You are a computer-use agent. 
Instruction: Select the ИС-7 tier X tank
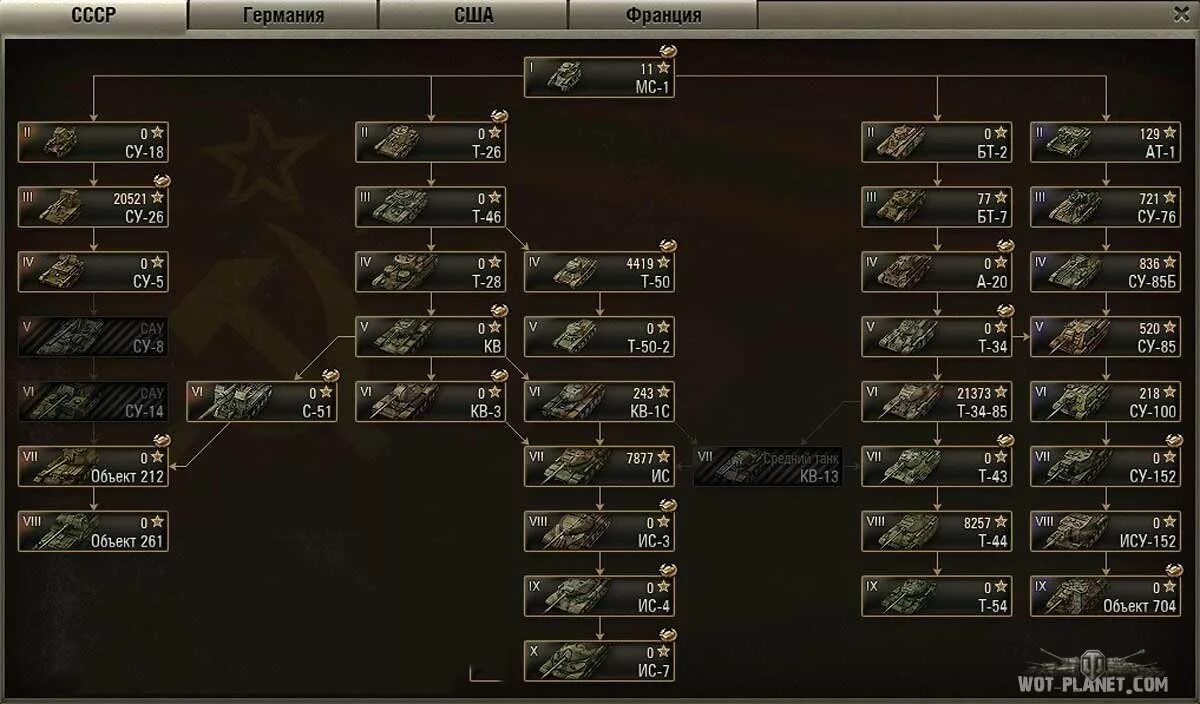(x=599, y=661)
